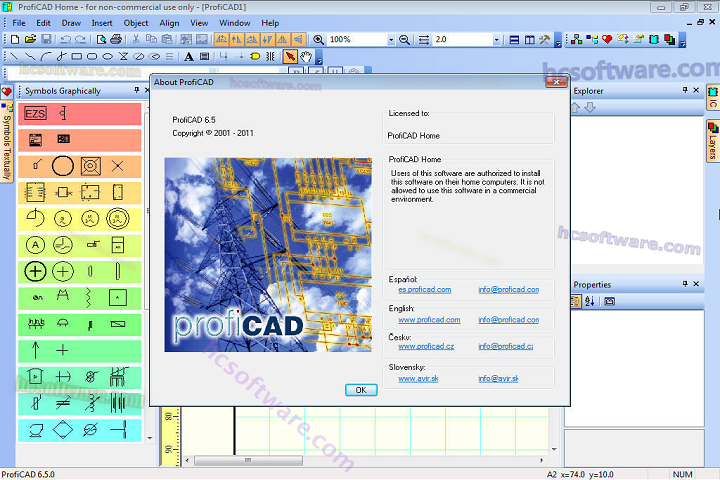Screen dimensions: 720x480
Task: Select the rectangle drawing tool
Action: 77,56
